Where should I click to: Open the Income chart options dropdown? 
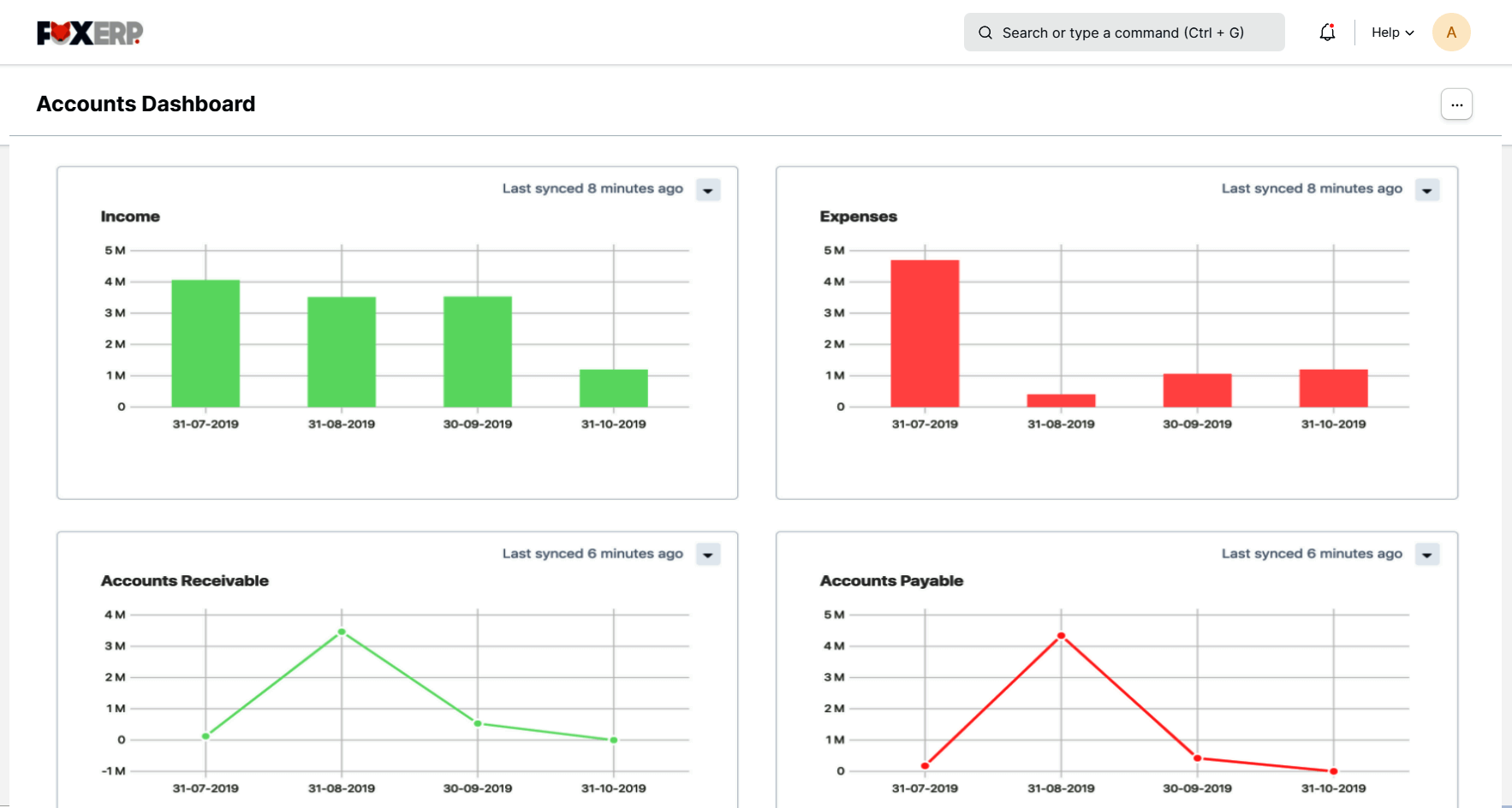coord(708,190)
